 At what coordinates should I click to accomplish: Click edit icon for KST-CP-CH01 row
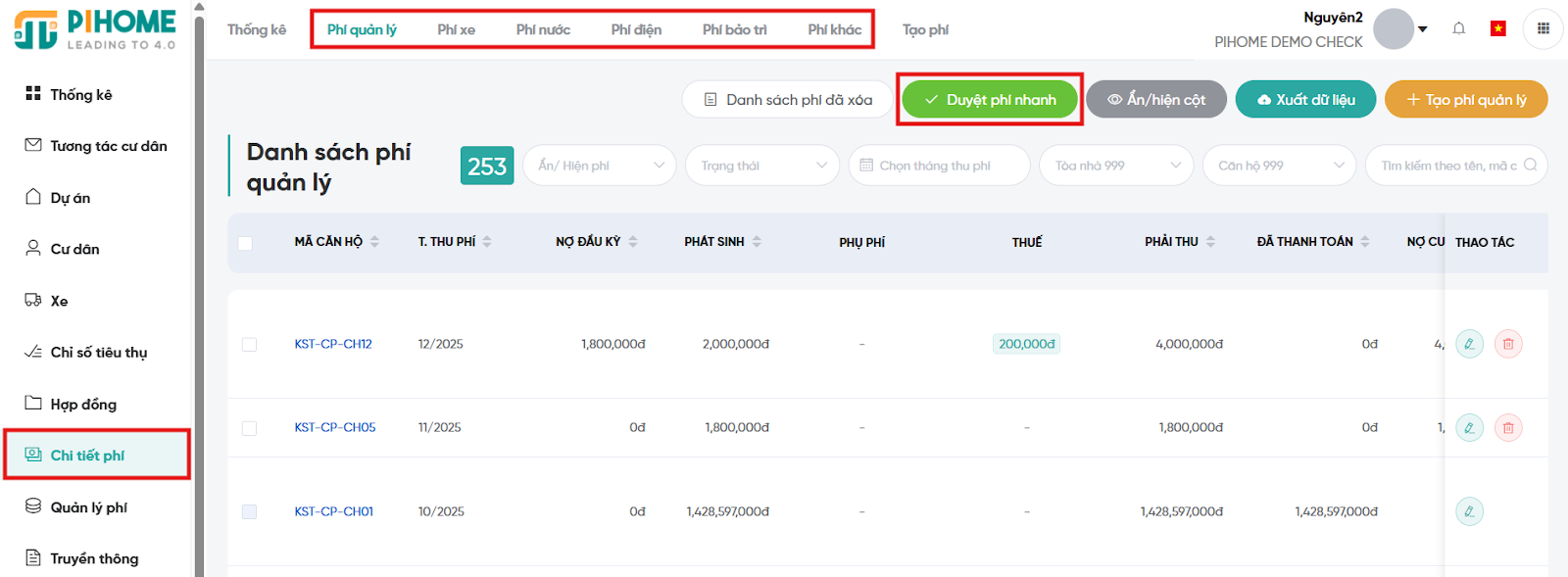pyautogui.click(x=1469, y=511)
